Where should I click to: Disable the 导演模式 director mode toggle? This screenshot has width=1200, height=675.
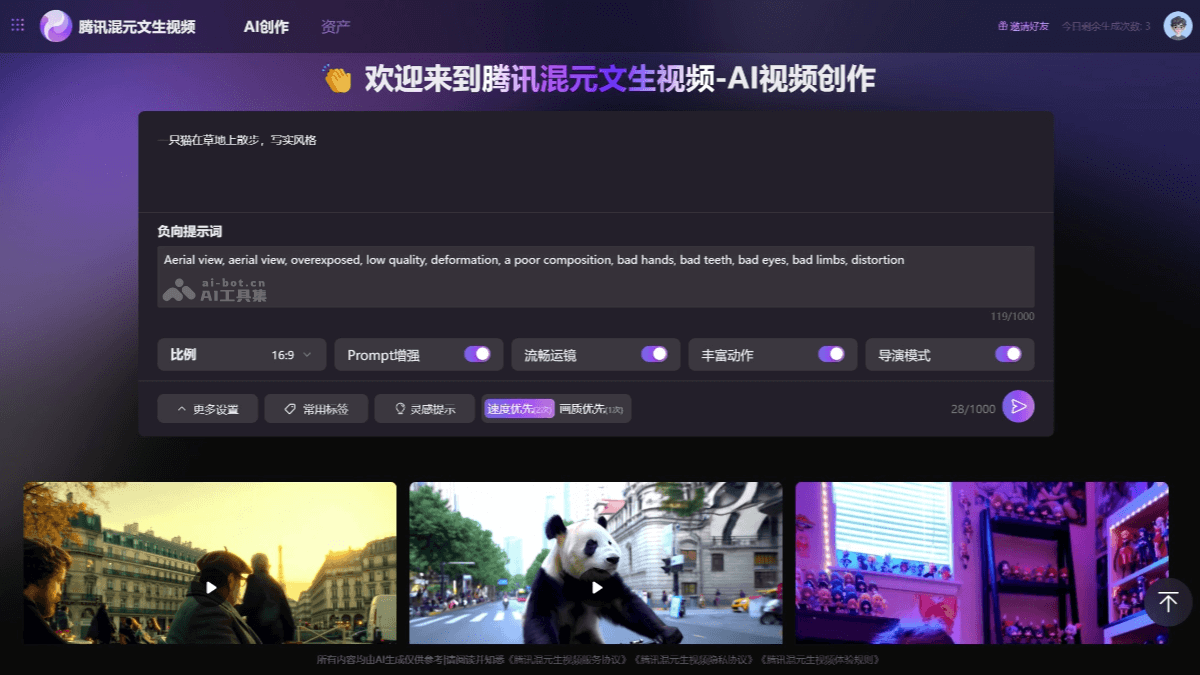[x=1009, y=354]
